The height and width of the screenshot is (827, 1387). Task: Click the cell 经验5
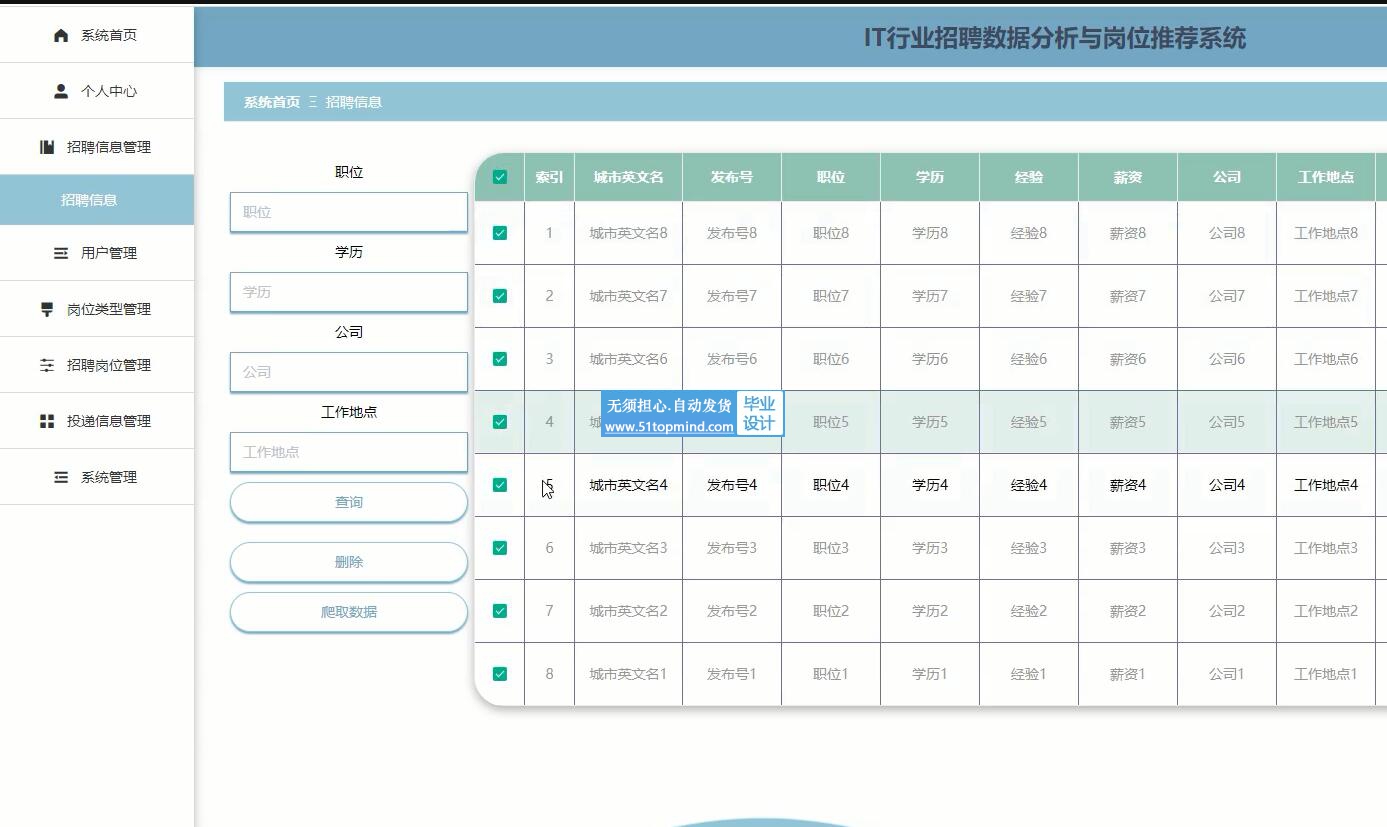coord(1029,422)
